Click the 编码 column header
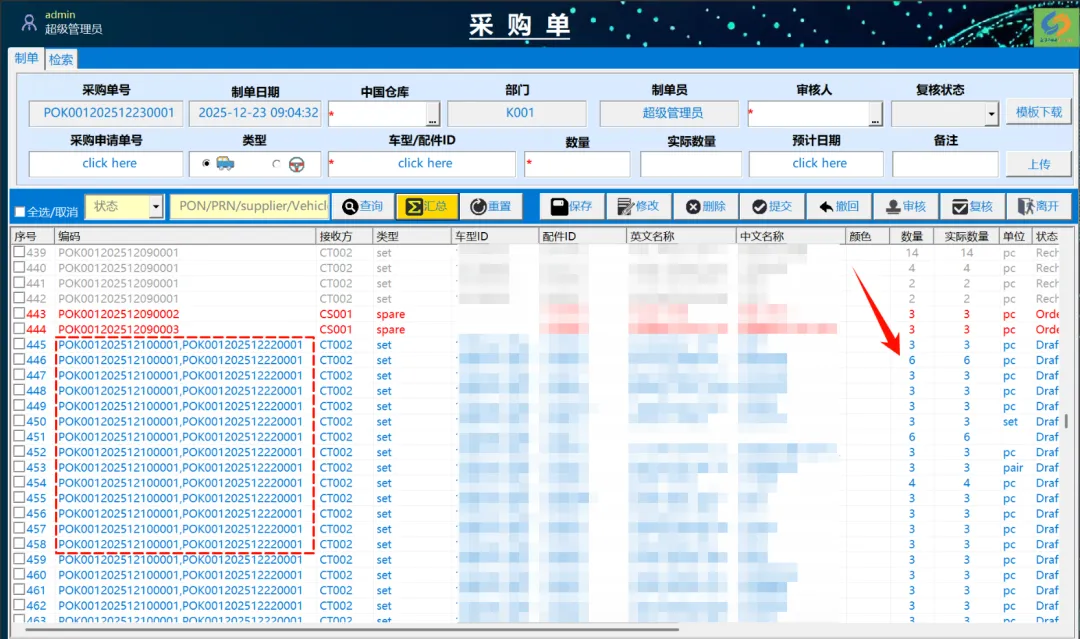 tap(186, 236)
